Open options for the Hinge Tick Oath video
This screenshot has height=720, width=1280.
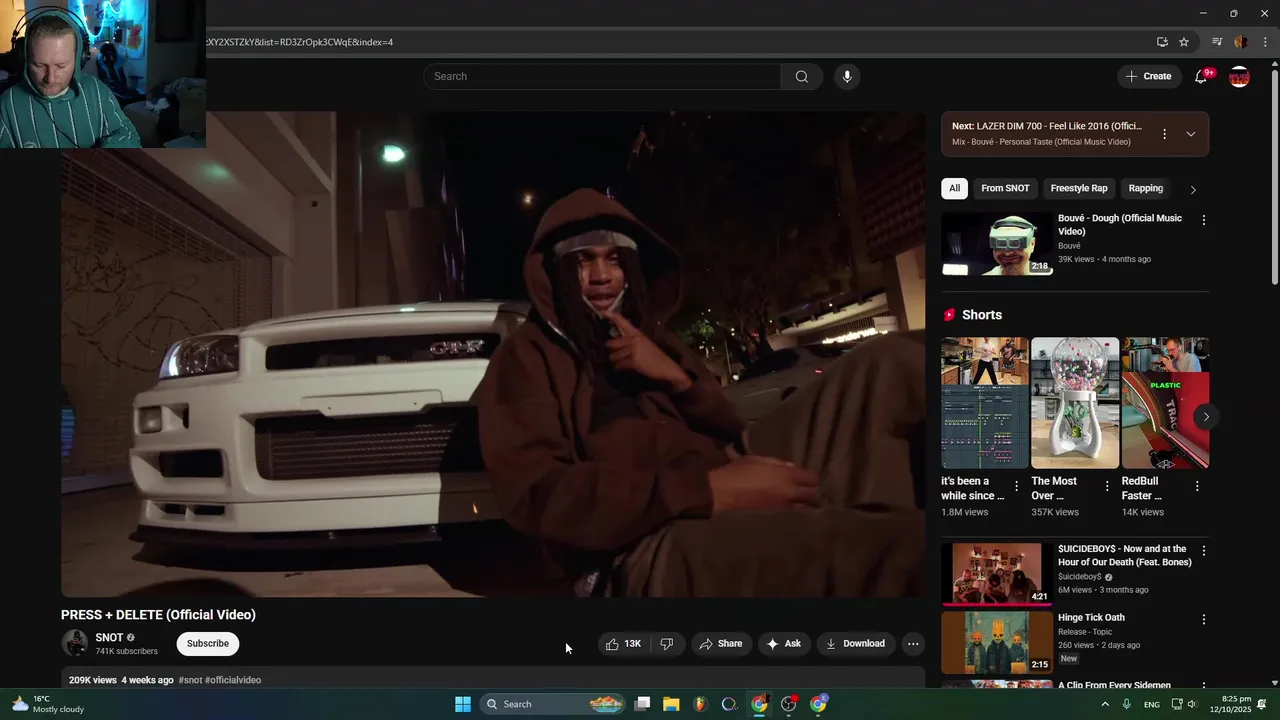click(x=1203, y=620)
